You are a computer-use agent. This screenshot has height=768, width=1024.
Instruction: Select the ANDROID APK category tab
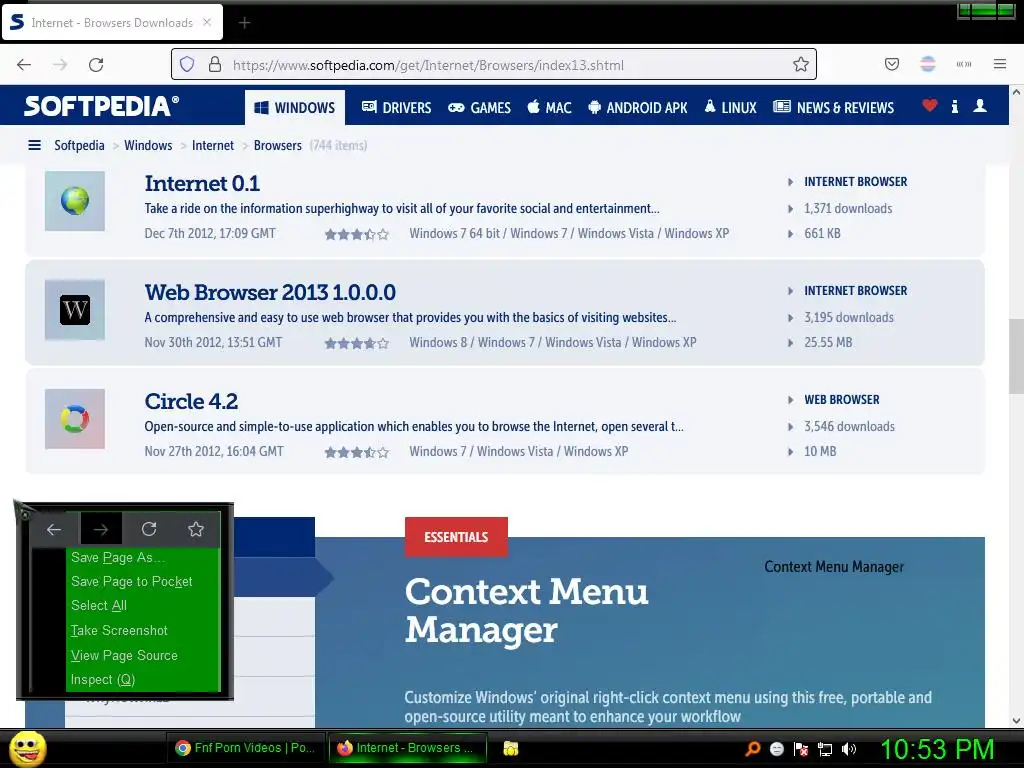pyautogui.click(x=637, y=108)
